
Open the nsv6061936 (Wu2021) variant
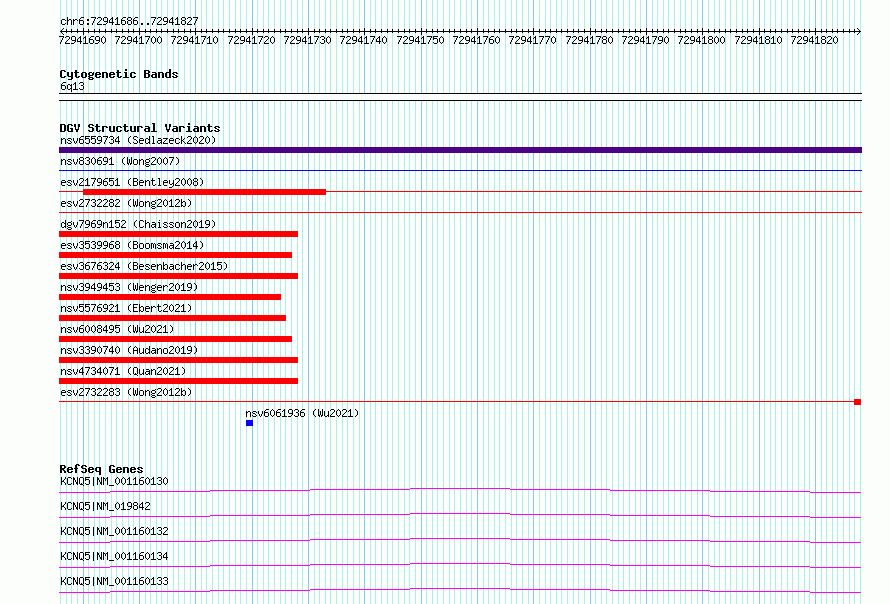pos(303,413)
